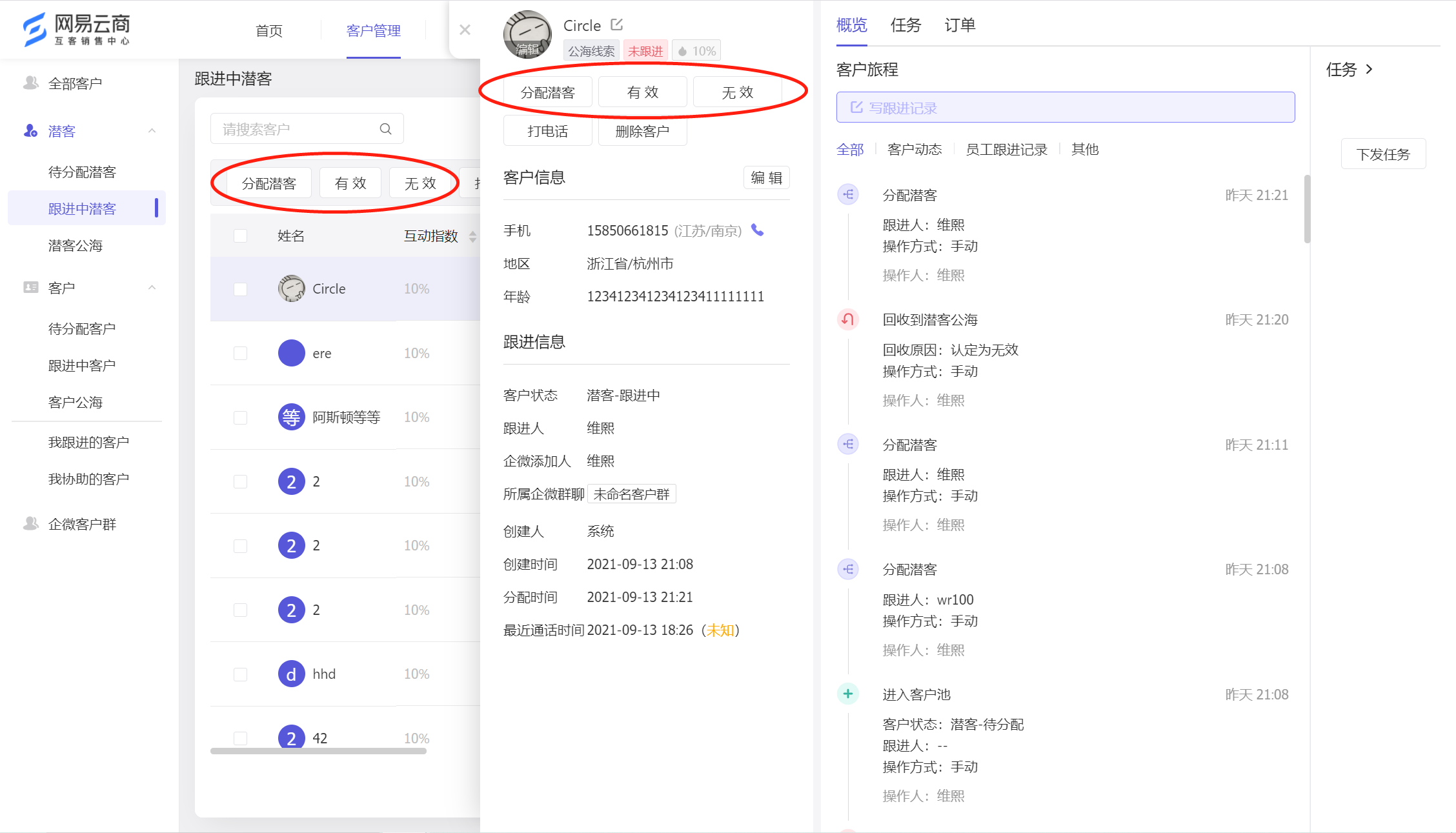Click the 10% droplet interaction tag
The image size is (1456, 833).
(696, 50)
